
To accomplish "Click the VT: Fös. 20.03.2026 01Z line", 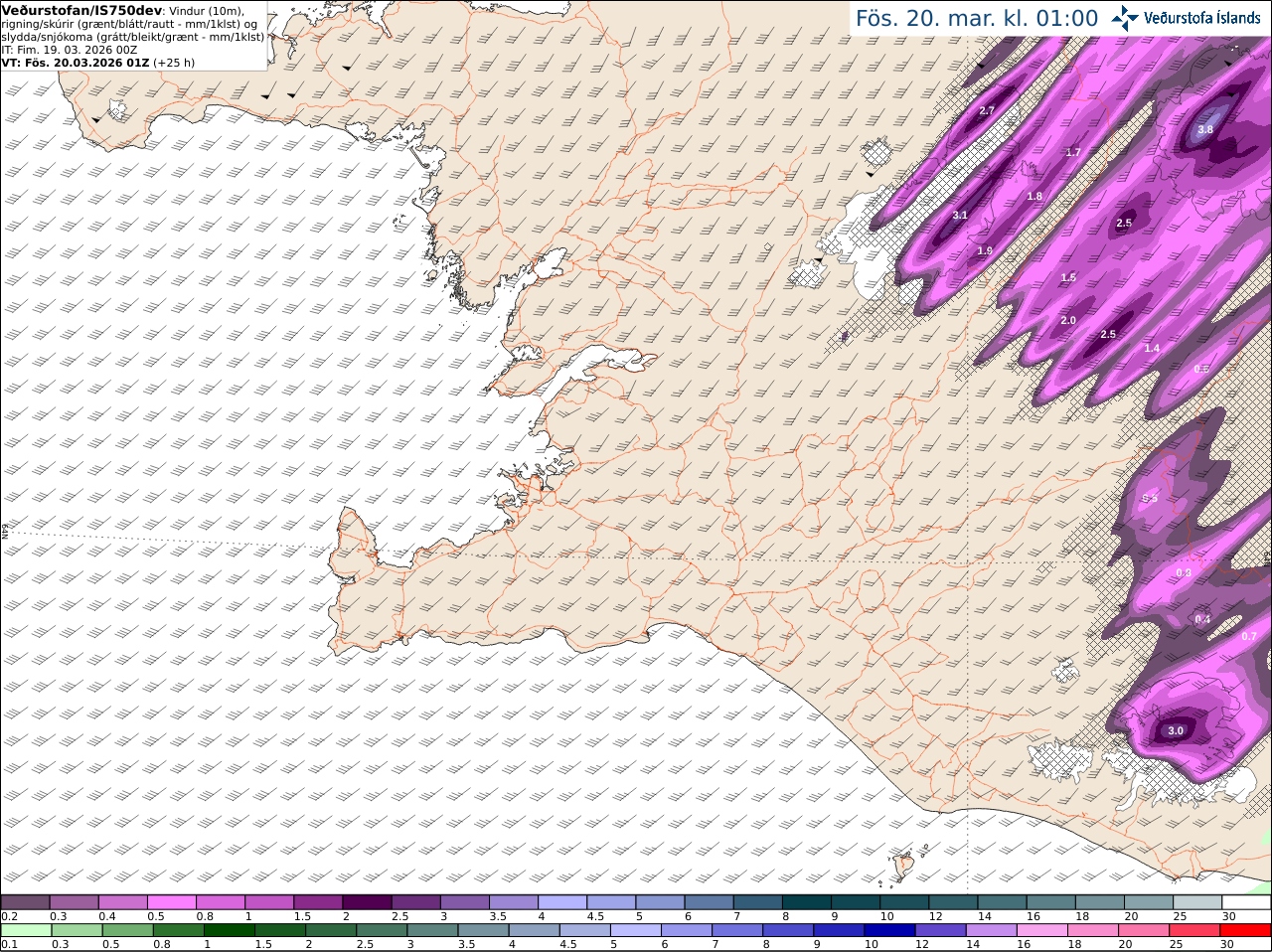I will 97,62.
